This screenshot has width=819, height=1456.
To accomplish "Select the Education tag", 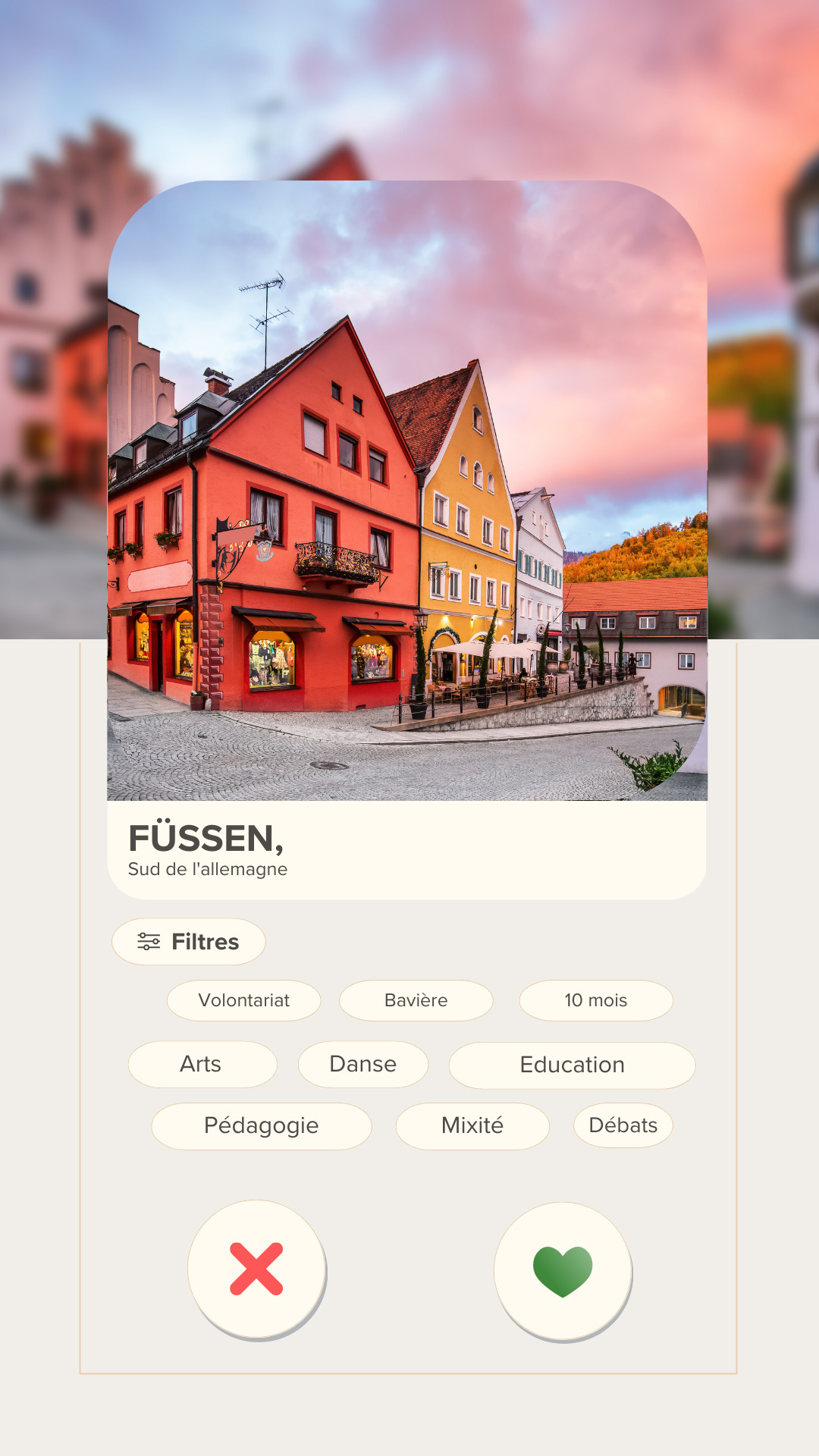I will [x=573, y=1065].
